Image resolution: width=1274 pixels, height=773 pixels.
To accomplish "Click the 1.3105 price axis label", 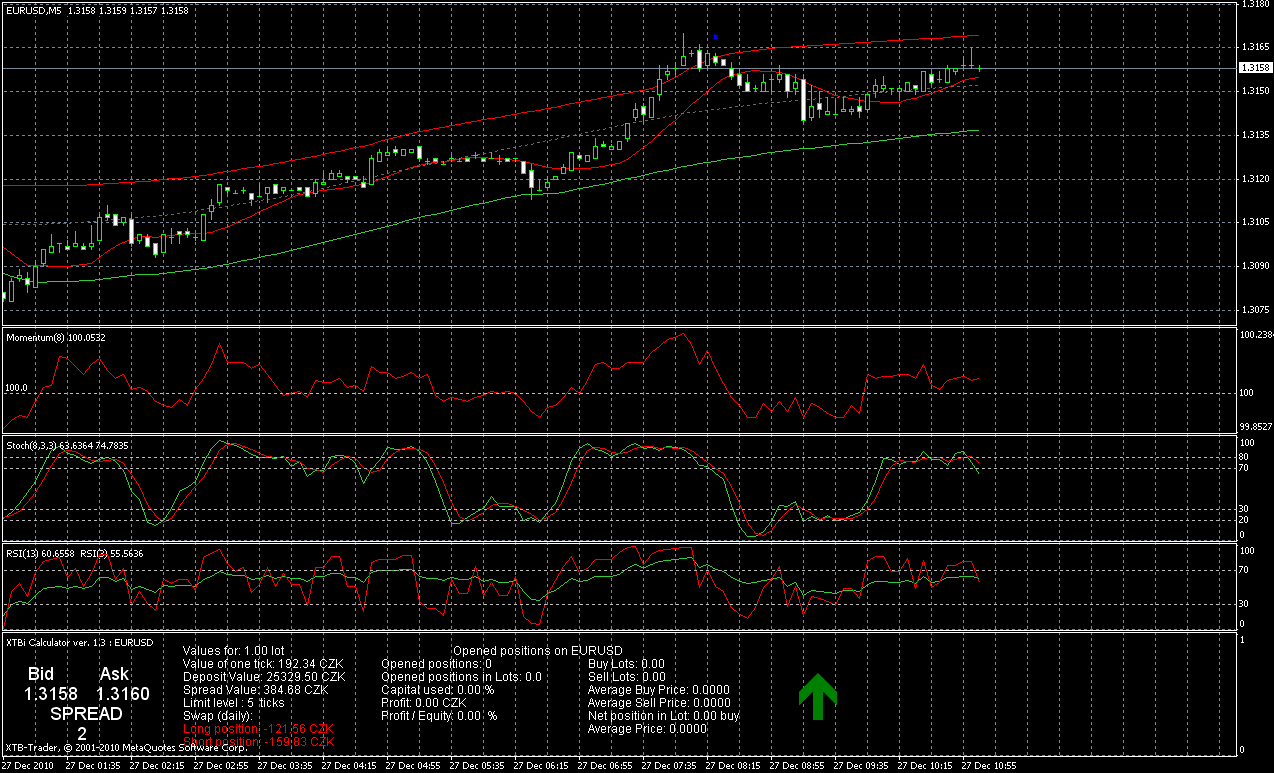I will click(1255, 222).
